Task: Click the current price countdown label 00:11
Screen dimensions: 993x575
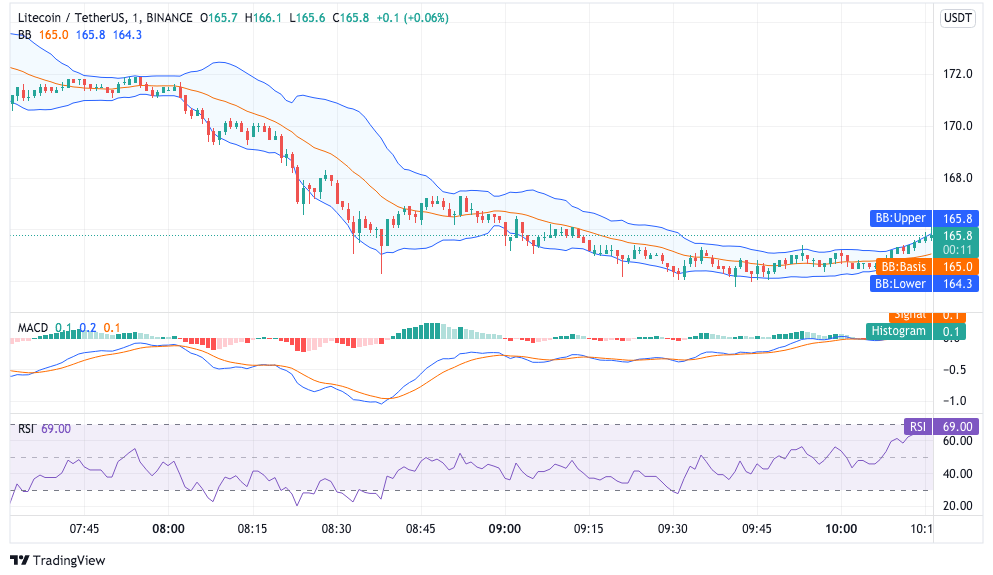Action: pos(958,250)
